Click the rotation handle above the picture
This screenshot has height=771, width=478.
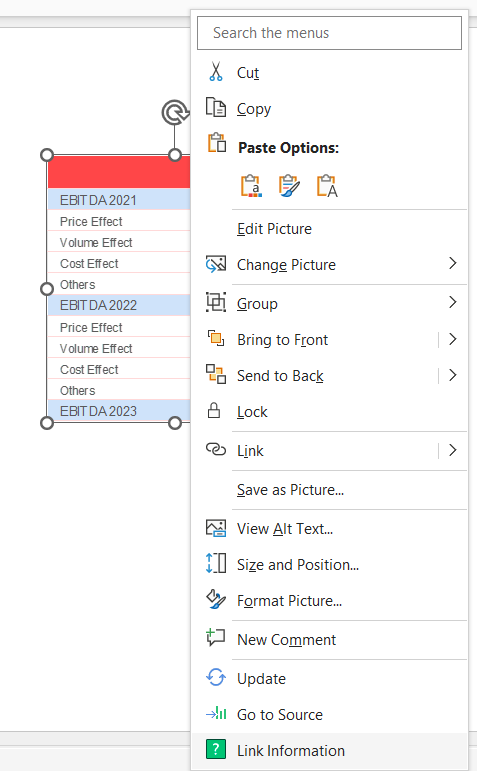175,113
